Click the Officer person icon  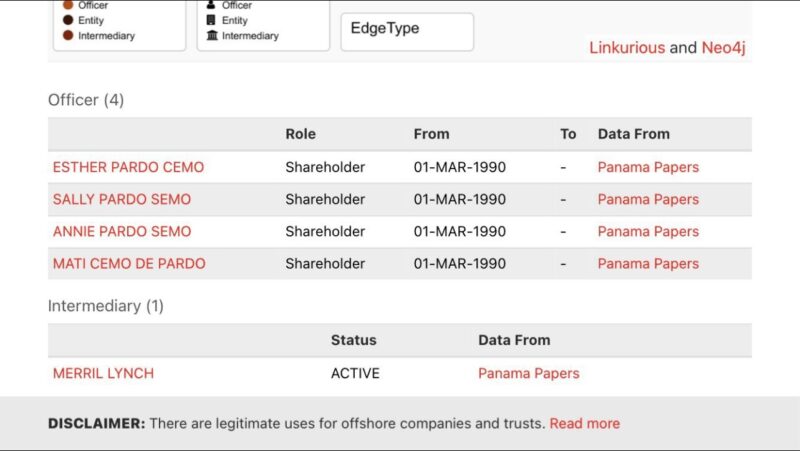coord(211,5)
